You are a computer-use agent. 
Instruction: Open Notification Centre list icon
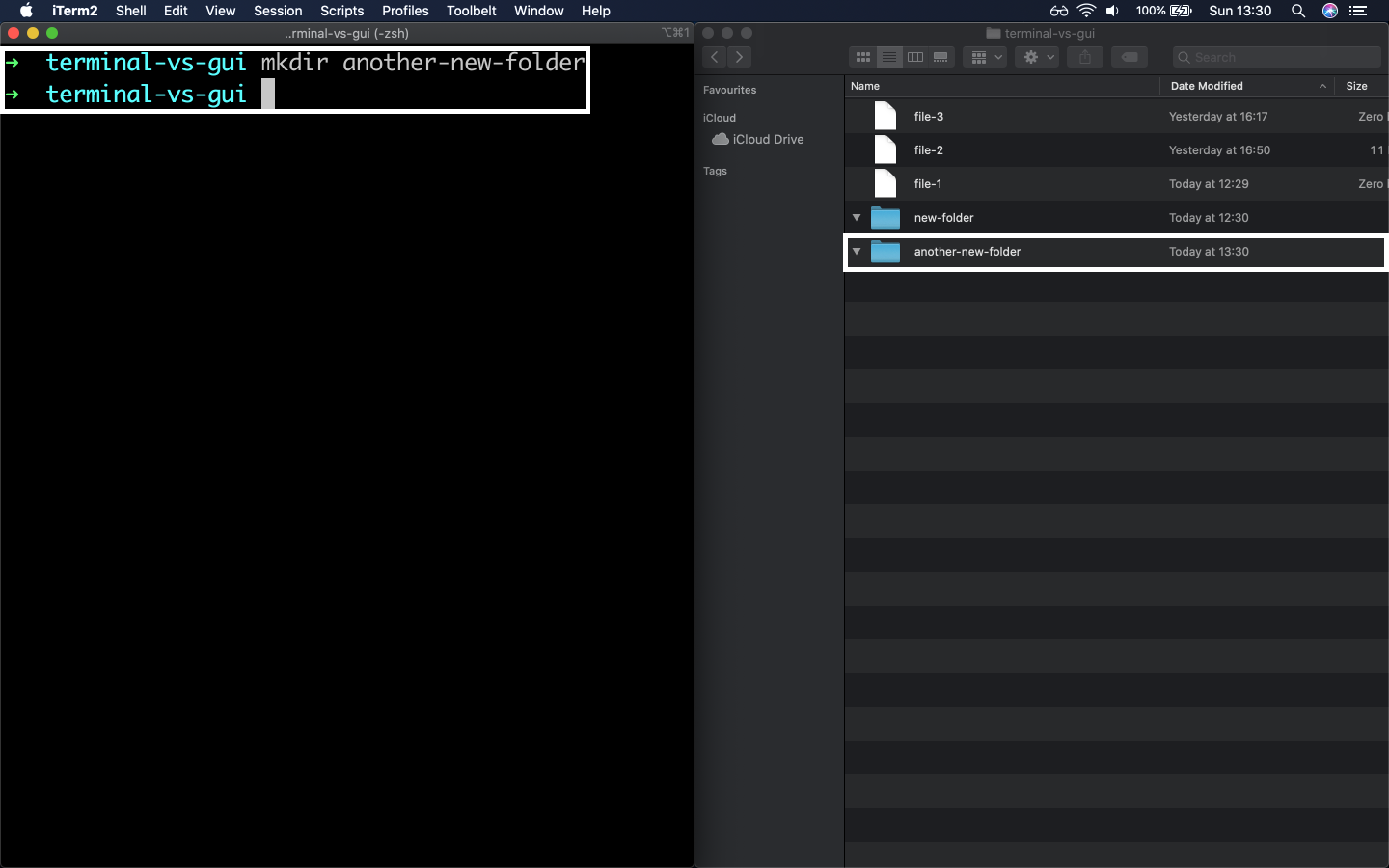tap(1358, 11)
